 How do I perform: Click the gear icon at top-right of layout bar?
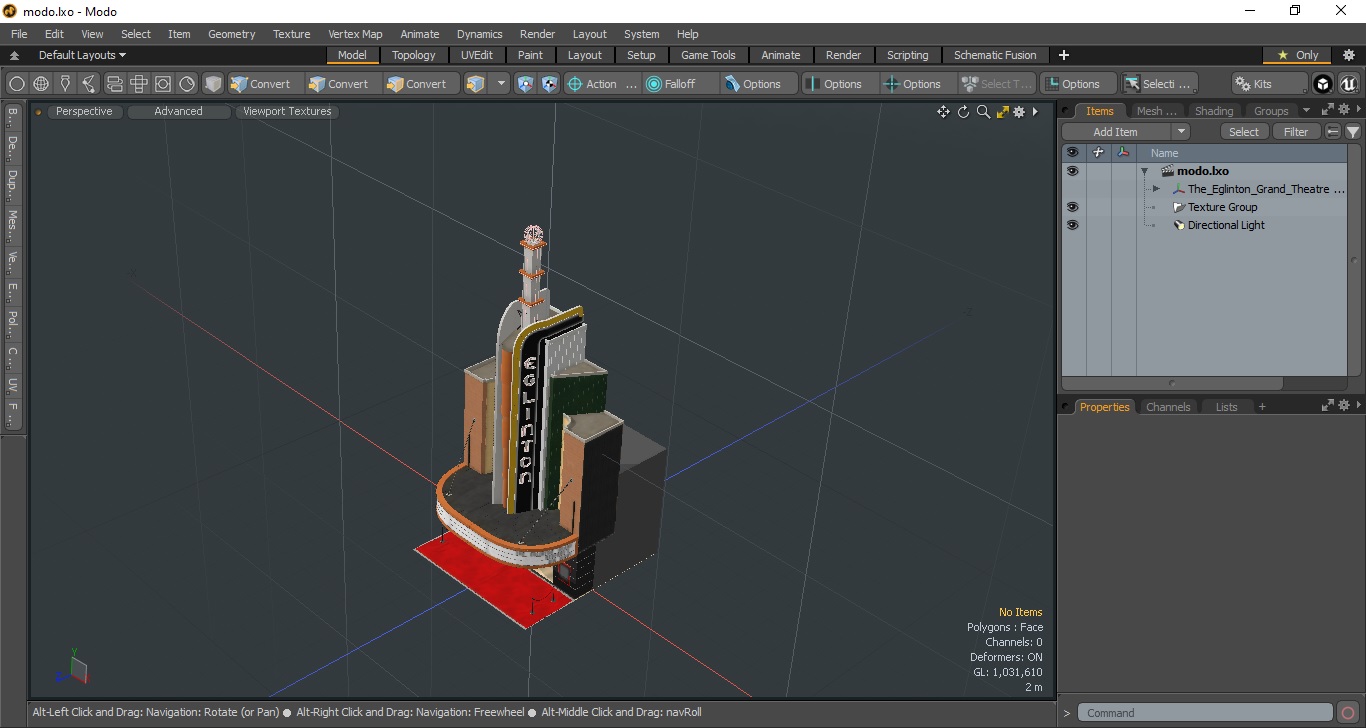1349,55
